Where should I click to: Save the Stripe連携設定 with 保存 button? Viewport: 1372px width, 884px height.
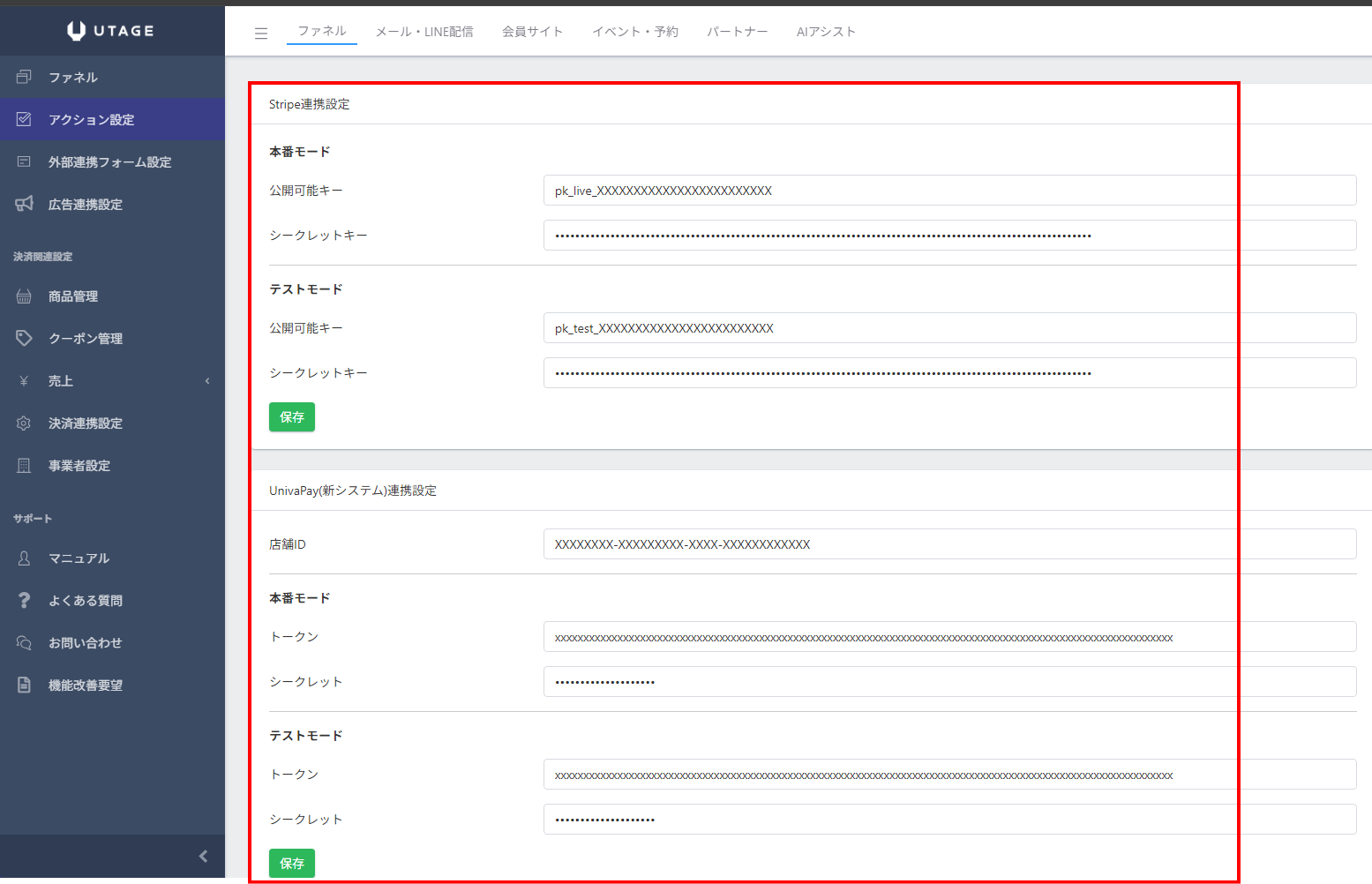292,417
